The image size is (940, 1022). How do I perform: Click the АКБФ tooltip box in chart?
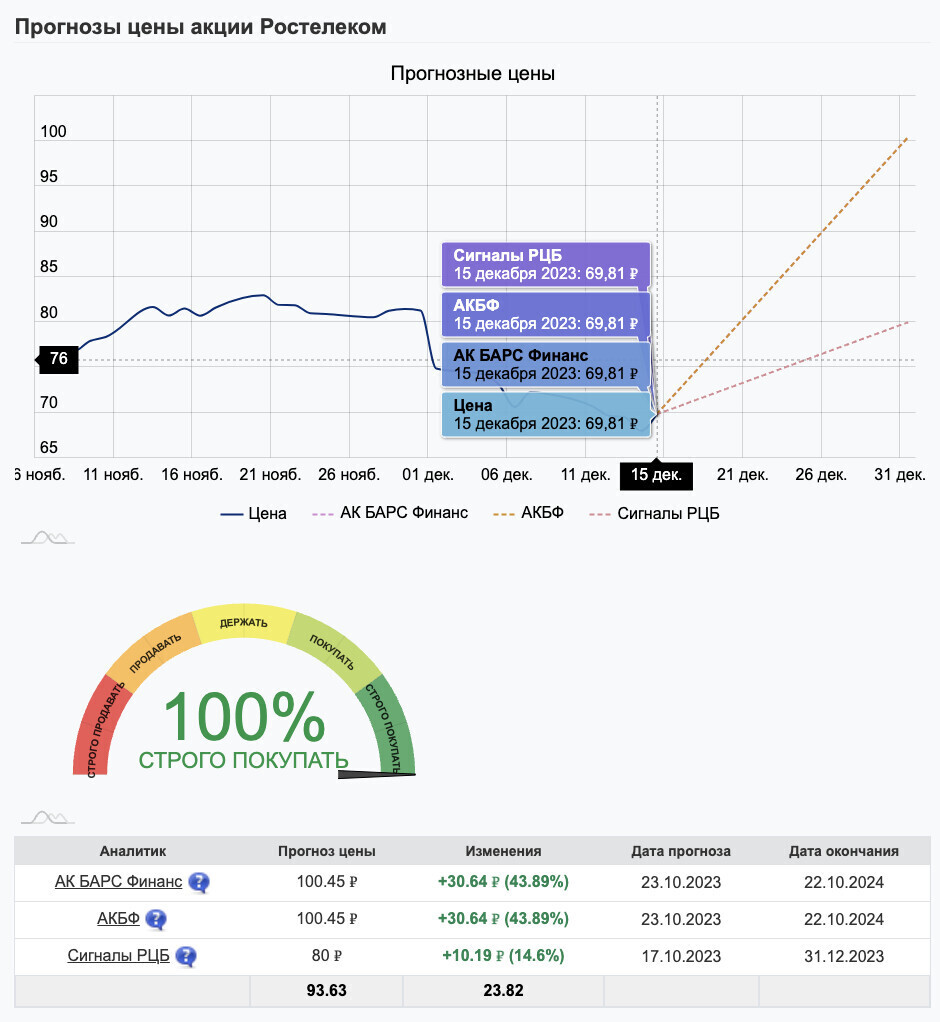click(x=546, y=314)
